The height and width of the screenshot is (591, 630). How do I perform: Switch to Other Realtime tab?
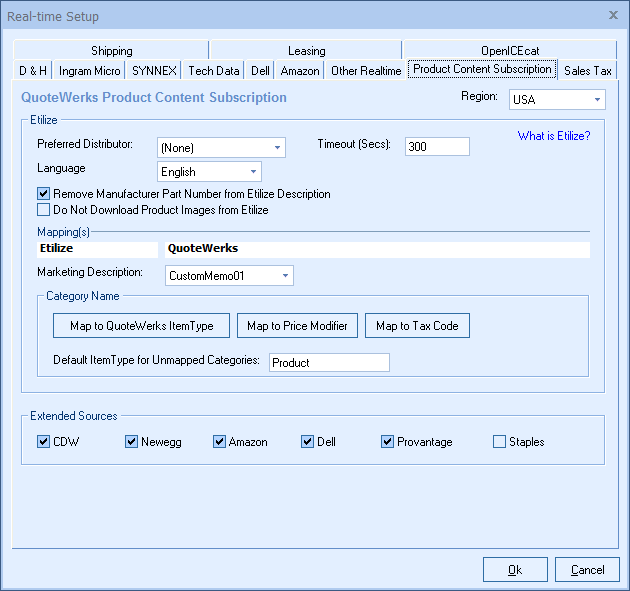366,71
